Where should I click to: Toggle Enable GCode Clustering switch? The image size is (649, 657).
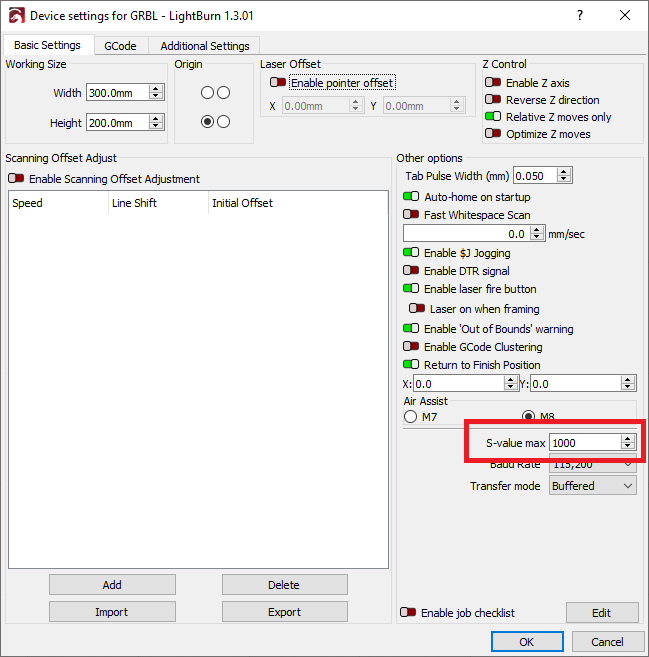pos(411,347)
